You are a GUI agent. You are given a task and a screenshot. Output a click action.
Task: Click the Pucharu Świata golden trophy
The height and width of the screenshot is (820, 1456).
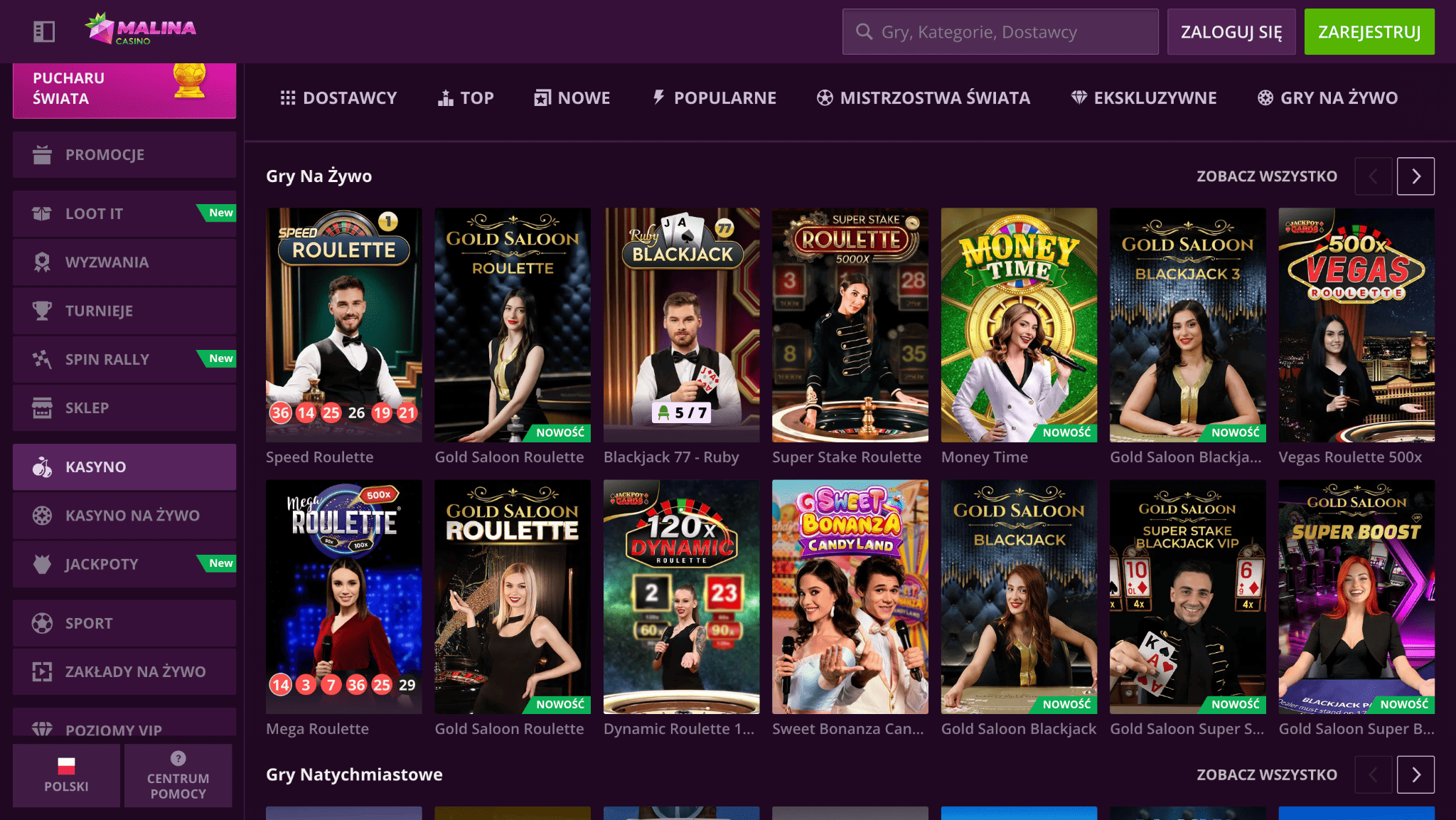coord(190,80)
